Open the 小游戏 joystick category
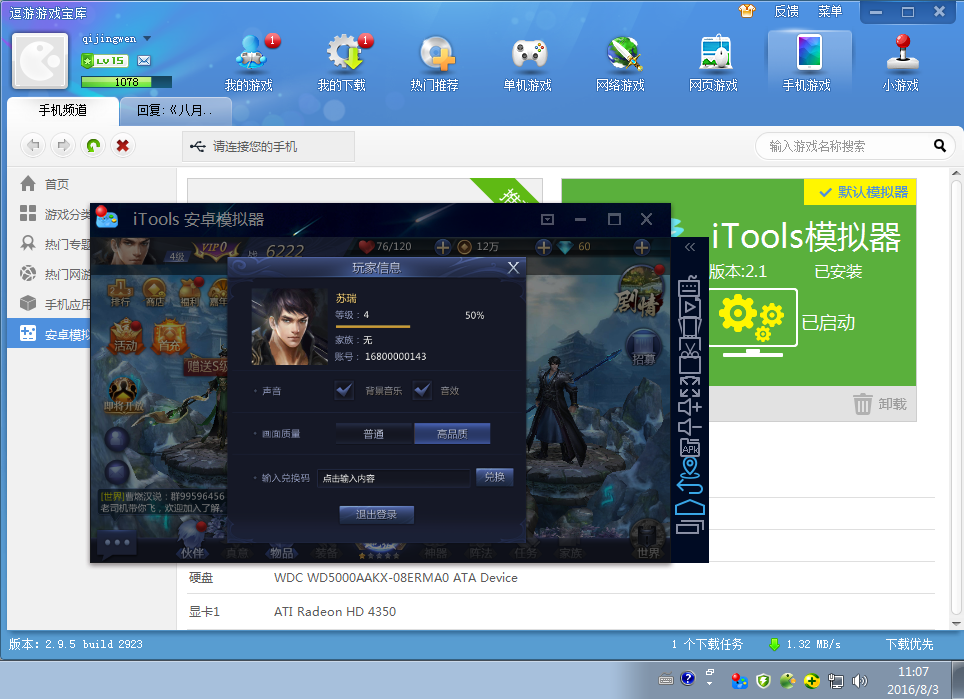 (901, 63)
